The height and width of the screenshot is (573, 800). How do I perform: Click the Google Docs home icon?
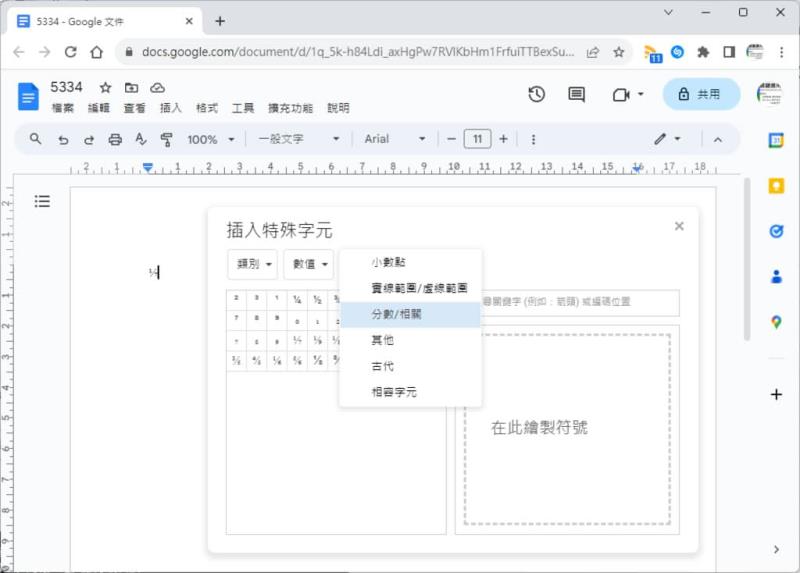(28, 96)
